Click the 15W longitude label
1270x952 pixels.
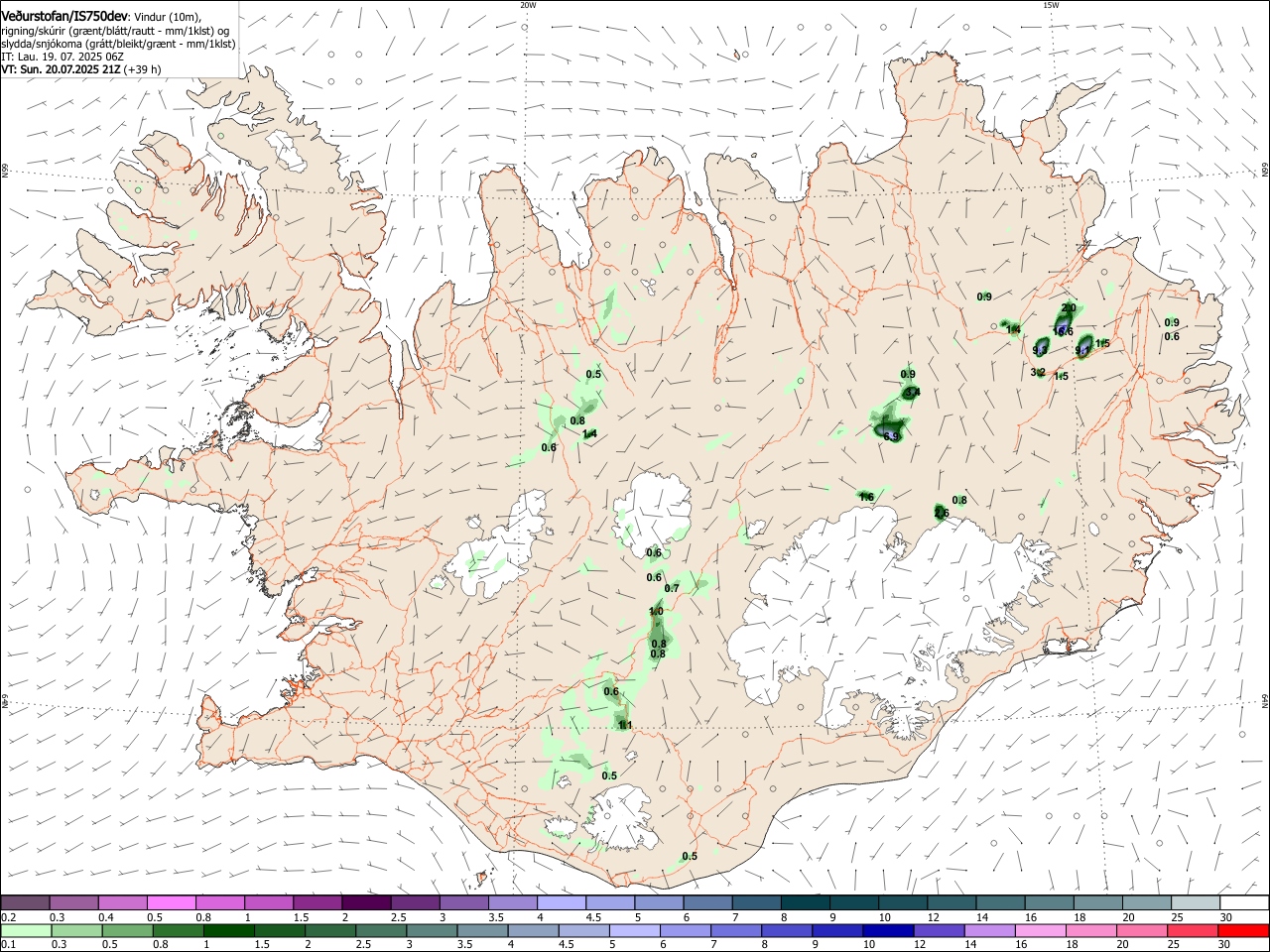pyautogui.click(x=1051, y=5)
